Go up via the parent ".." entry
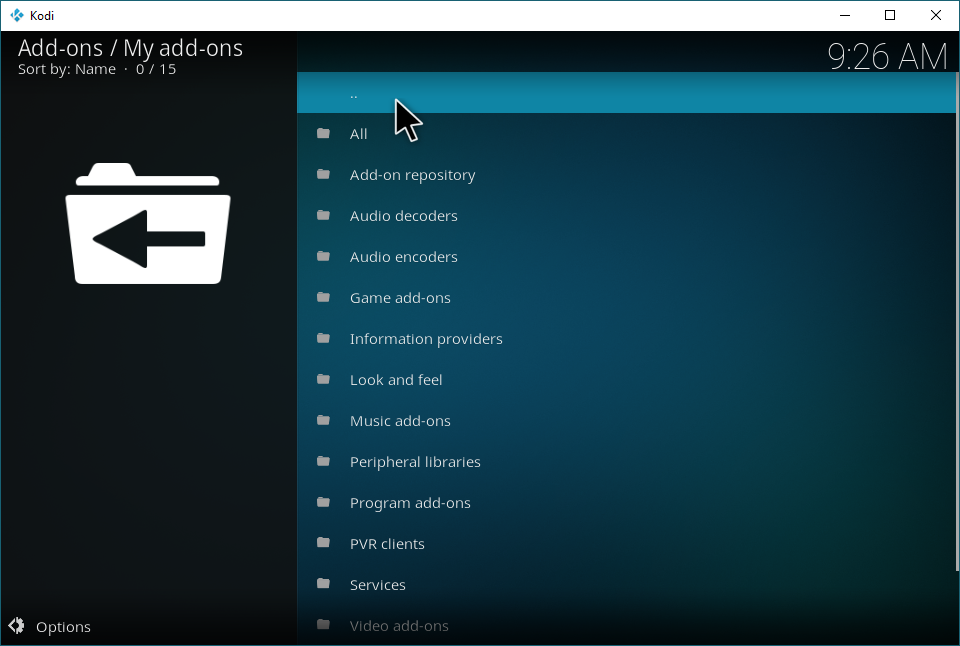 click(354, 93)
